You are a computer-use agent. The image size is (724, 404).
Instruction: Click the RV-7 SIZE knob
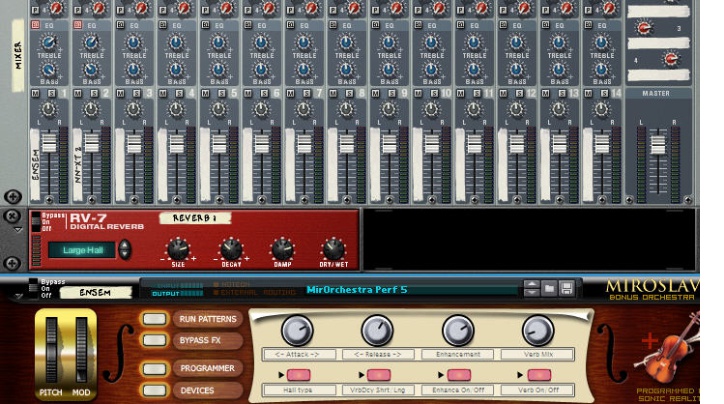pyautogui.click(x=178, y=249)
